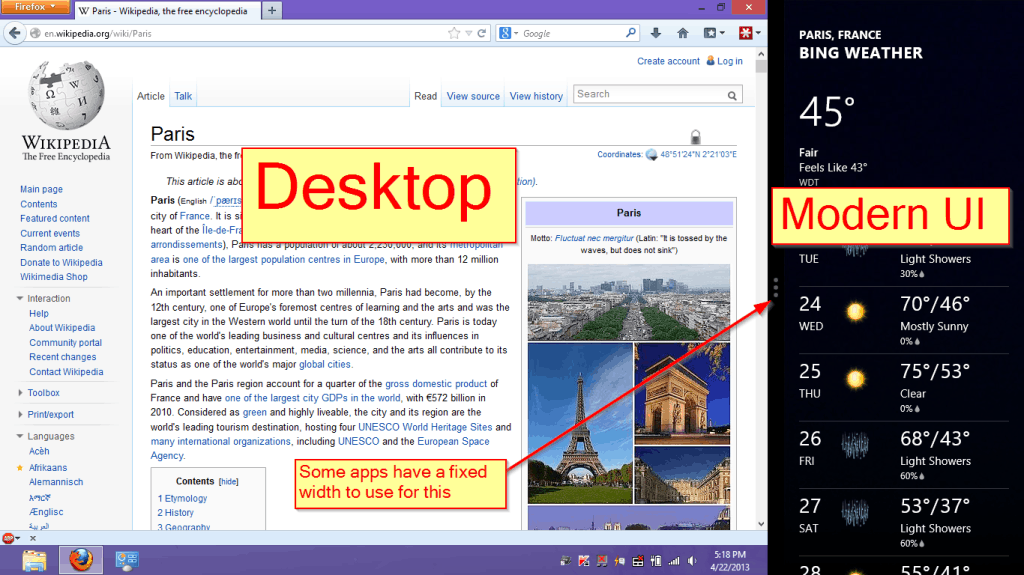This screenshot has width=1024, height=575.
Task: Click the Eiffel Tower infobox photo
Action: pos(580,423)
